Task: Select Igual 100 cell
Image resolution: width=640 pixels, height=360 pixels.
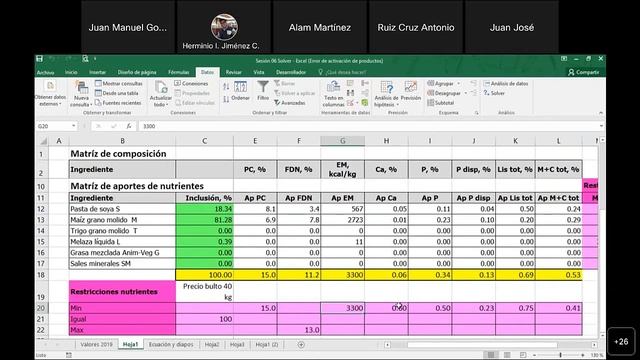Action: click(204, 319)
